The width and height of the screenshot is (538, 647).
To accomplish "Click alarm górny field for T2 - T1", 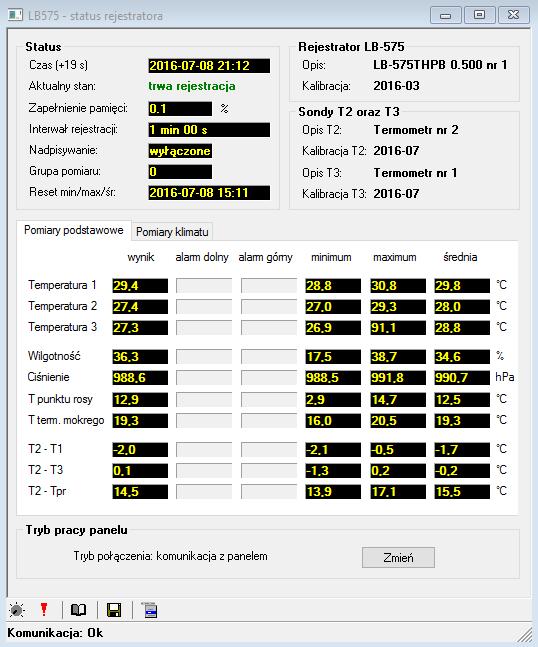I will coord(269,449).
